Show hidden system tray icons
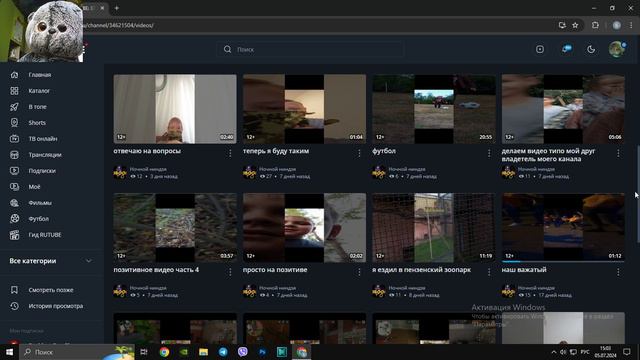This screenshot has width=640, height=360. (553, 352)
